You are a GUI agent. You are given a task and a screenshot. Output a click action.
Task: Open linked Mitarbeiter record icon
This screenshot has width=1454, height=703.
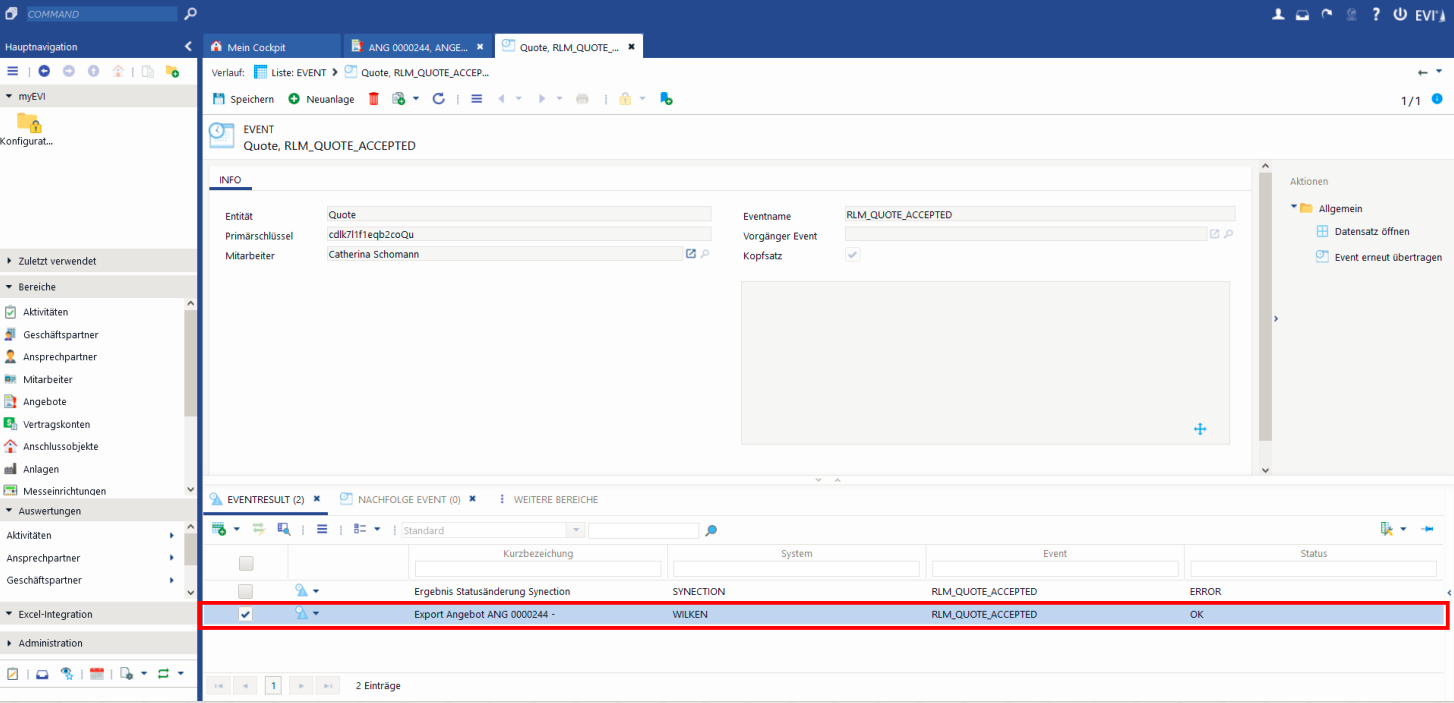tap(690, 255)
